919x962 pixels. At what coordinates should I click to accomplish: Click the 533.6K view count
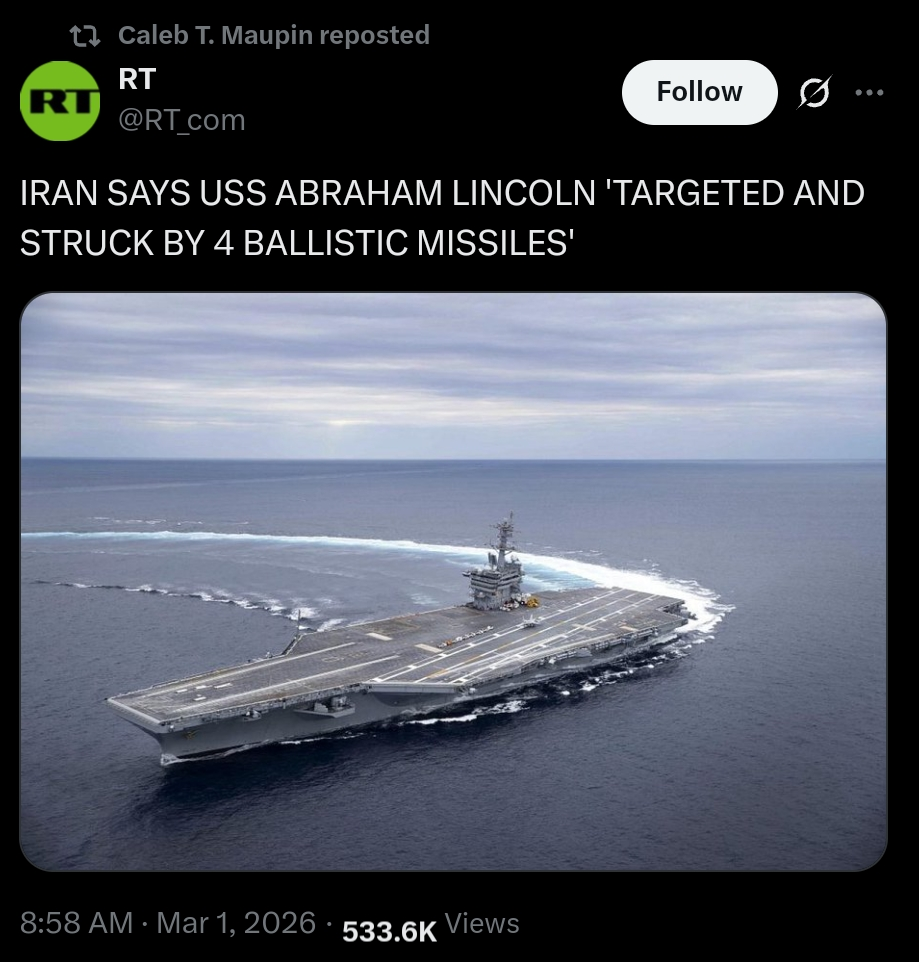(389, 931)
